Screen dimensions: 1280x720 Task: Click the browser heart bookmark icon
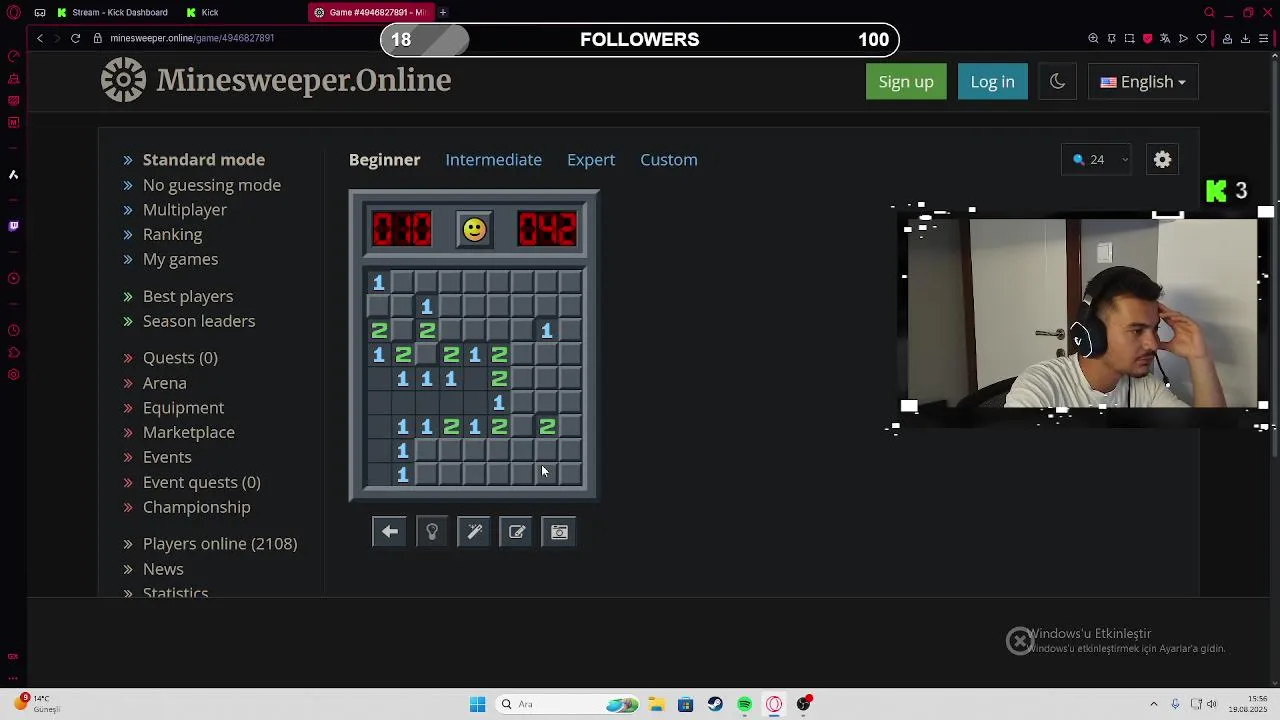tap(1201, 38)
